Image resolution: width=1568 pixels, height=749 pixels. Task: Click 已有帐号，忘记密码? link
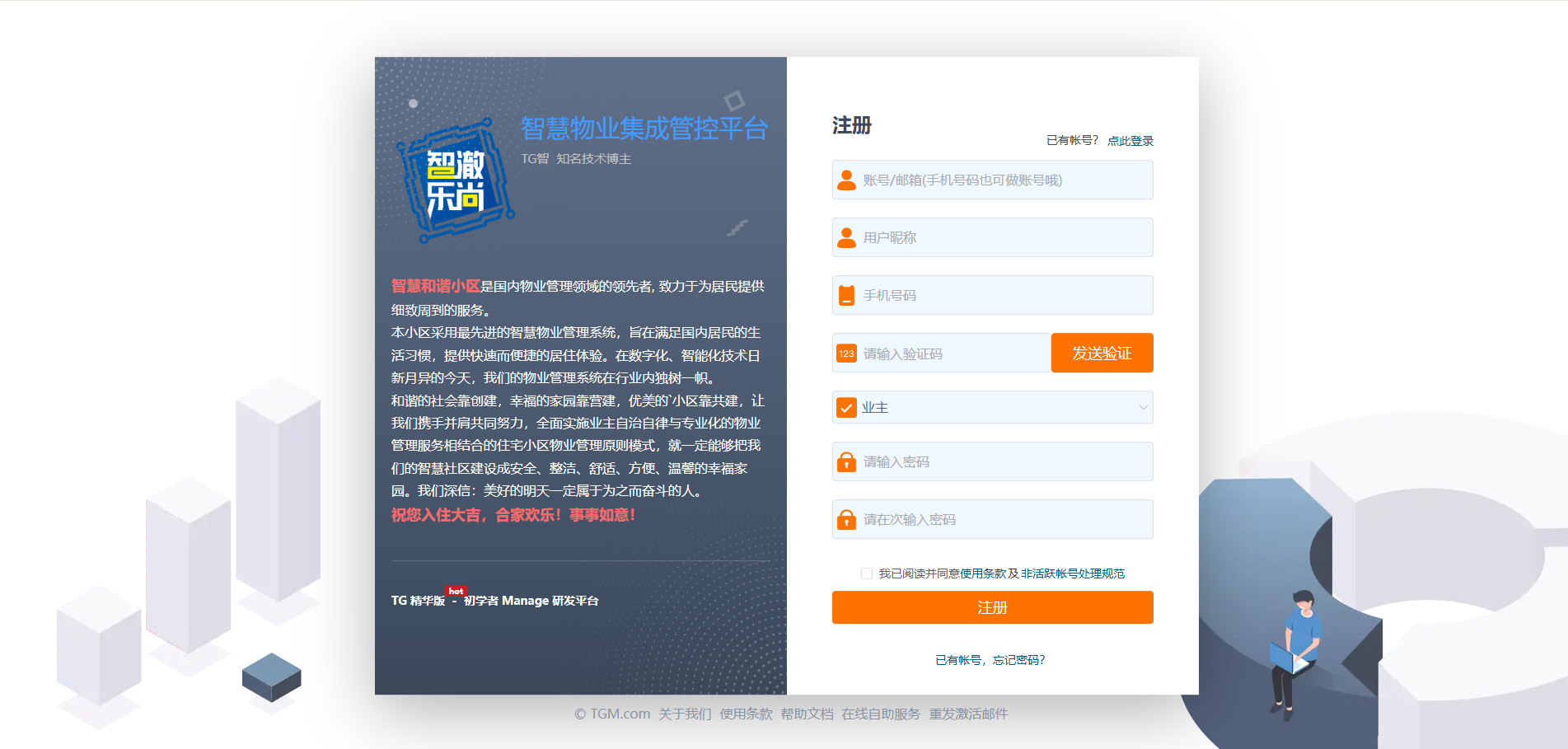point(990,660)
